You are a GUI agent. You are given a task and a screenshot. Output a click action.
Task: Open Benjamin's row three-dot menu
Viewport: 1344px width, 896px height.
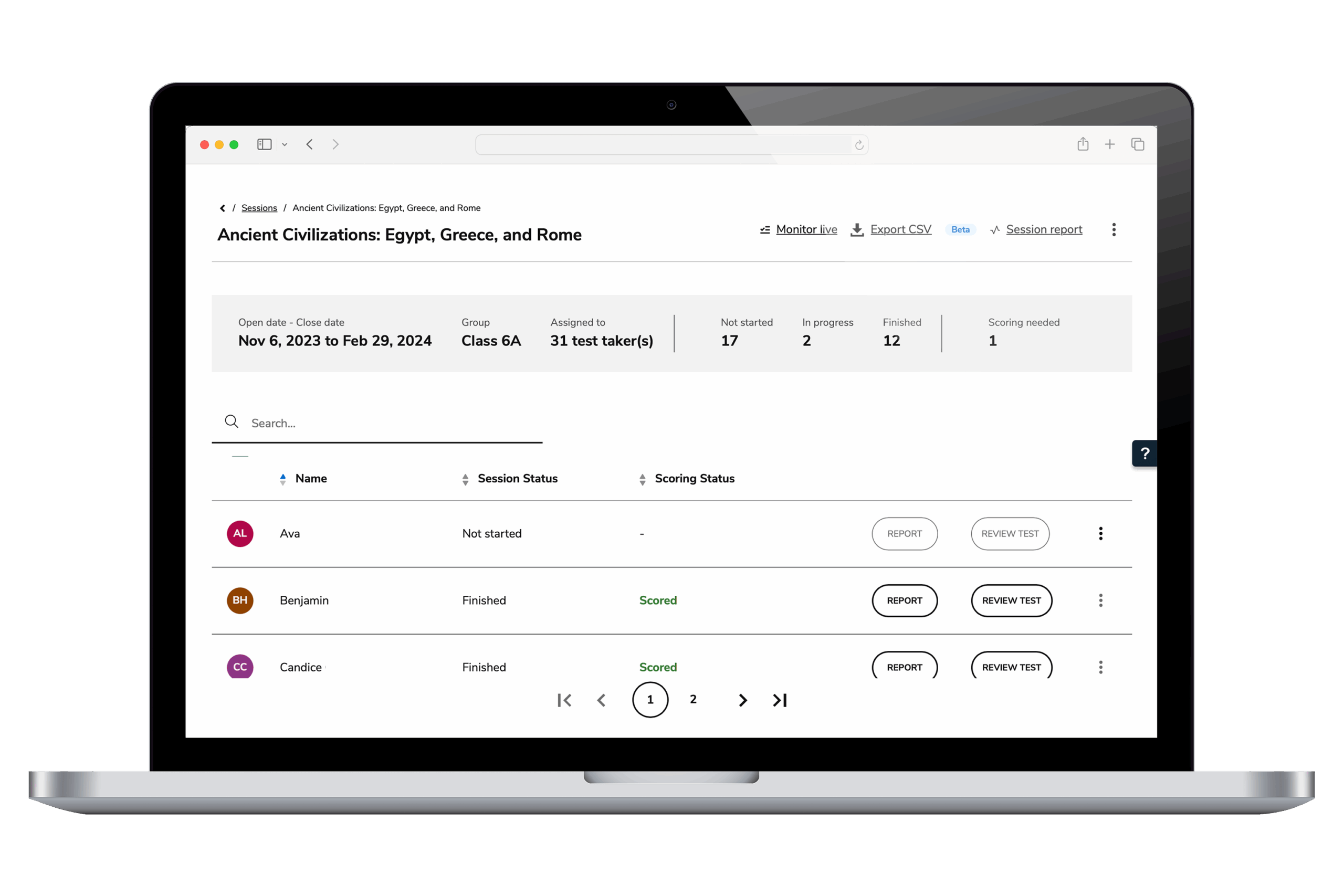pyautogui.click(x=1100, y=600)
